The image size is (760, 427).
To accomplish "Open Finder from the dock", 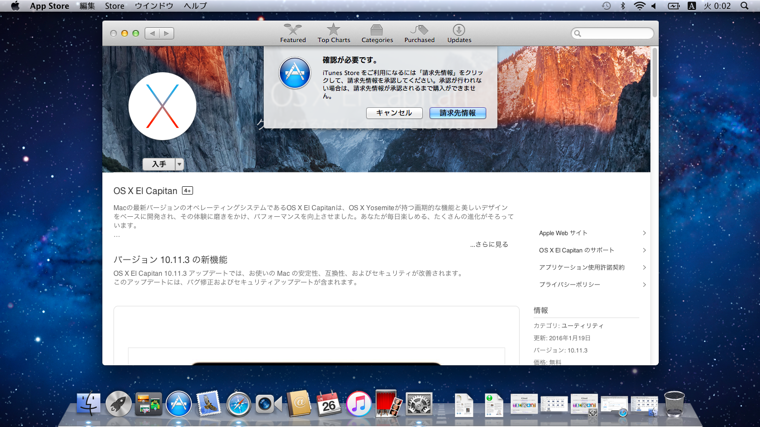I will 89,404.
